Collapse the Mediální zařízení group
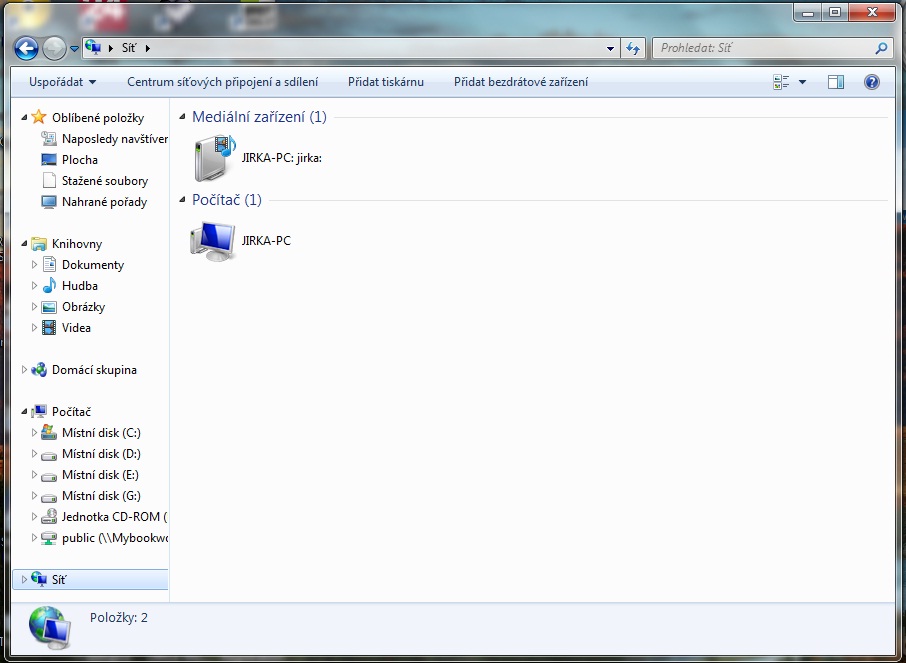 (182, 117)
